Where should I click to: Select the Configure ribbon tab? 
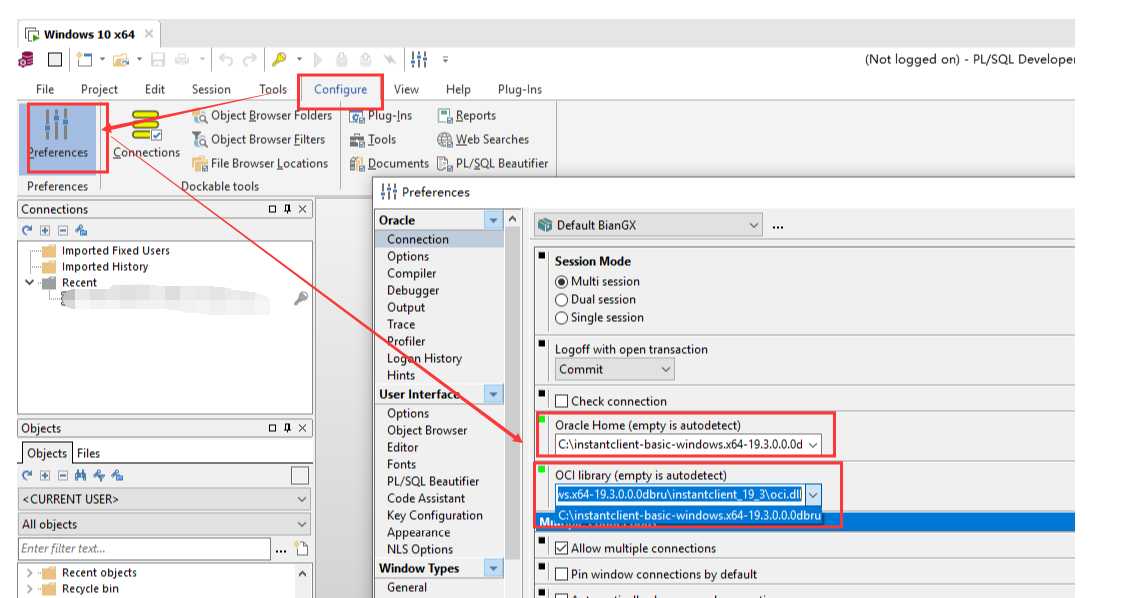[x=340, y=89]
